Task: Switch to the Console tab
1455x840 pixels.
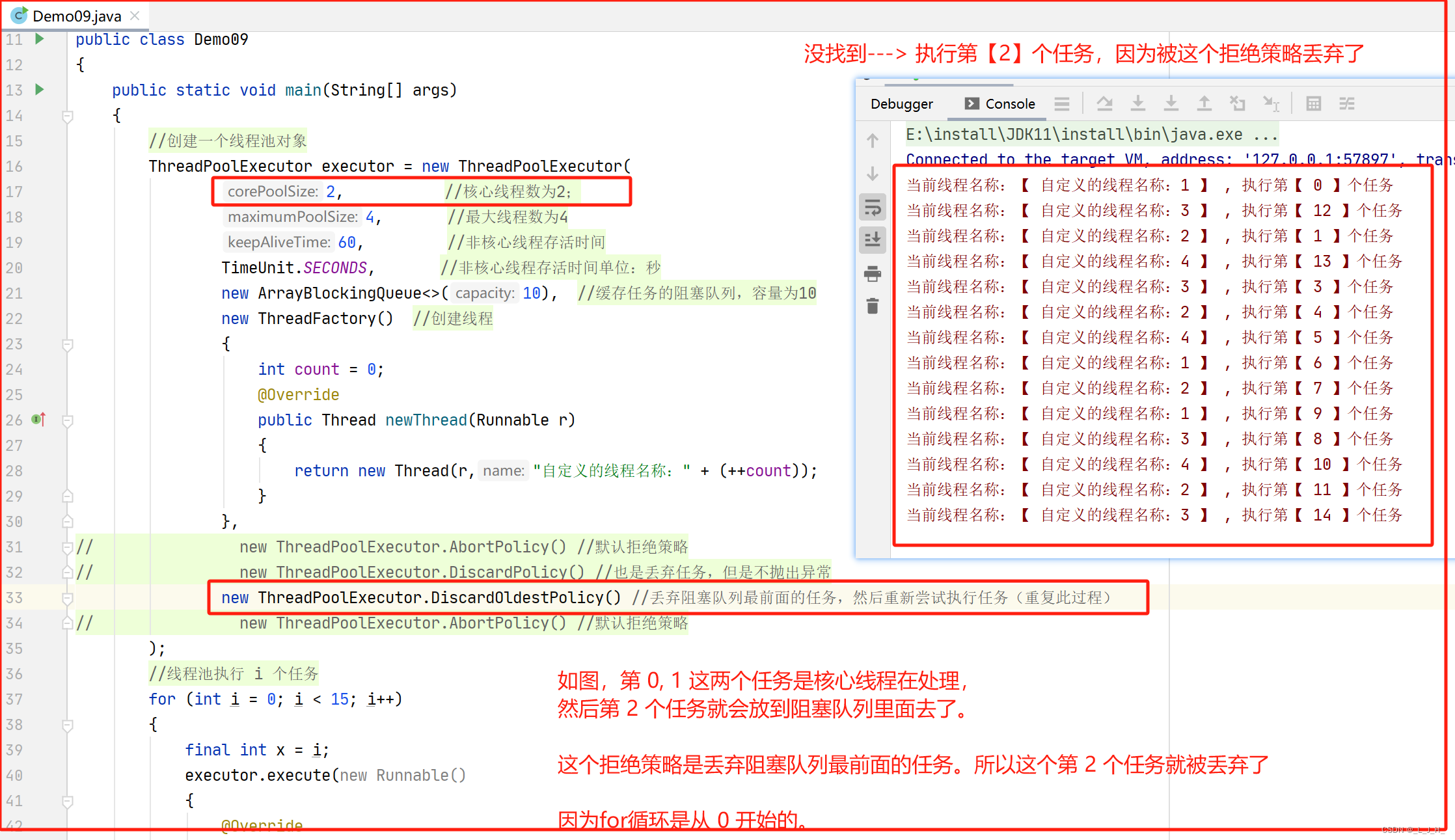Action: pyautogui.click(x=999, y=104)
